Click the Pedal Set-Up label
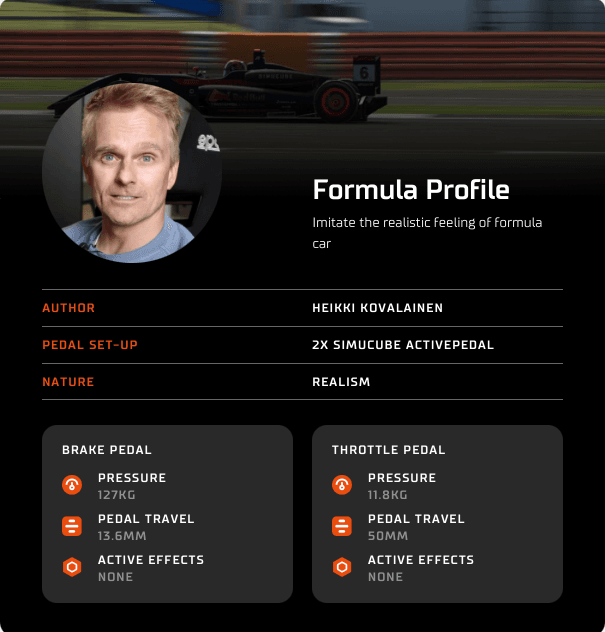This screenshot has width=605, height=632. [90, 345]
